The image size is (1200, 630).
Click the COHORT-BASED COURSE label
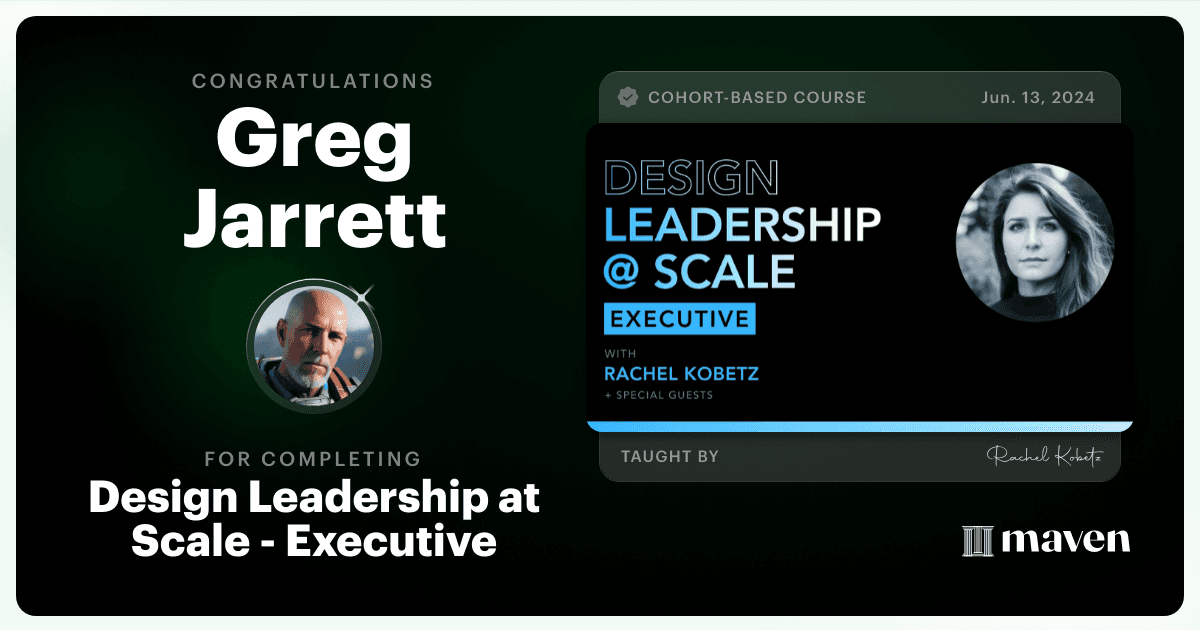coord(757,97)
